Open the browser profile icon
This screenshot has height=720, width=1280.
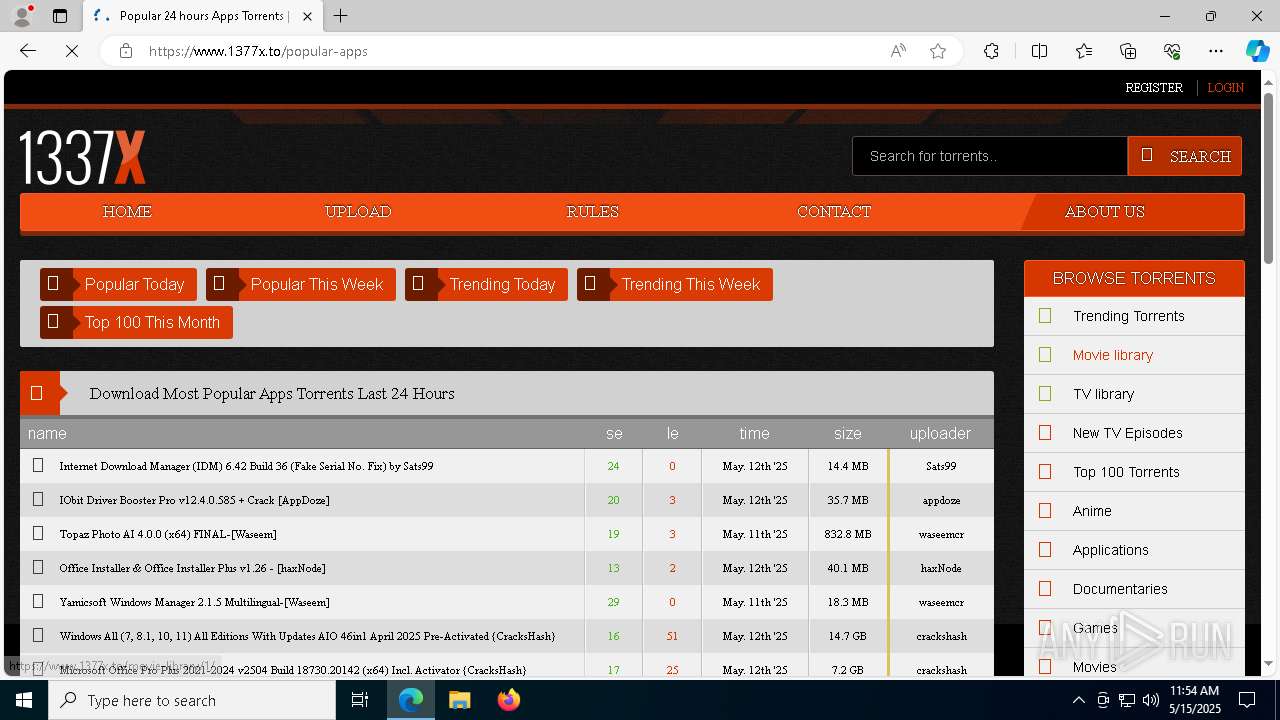22,16
